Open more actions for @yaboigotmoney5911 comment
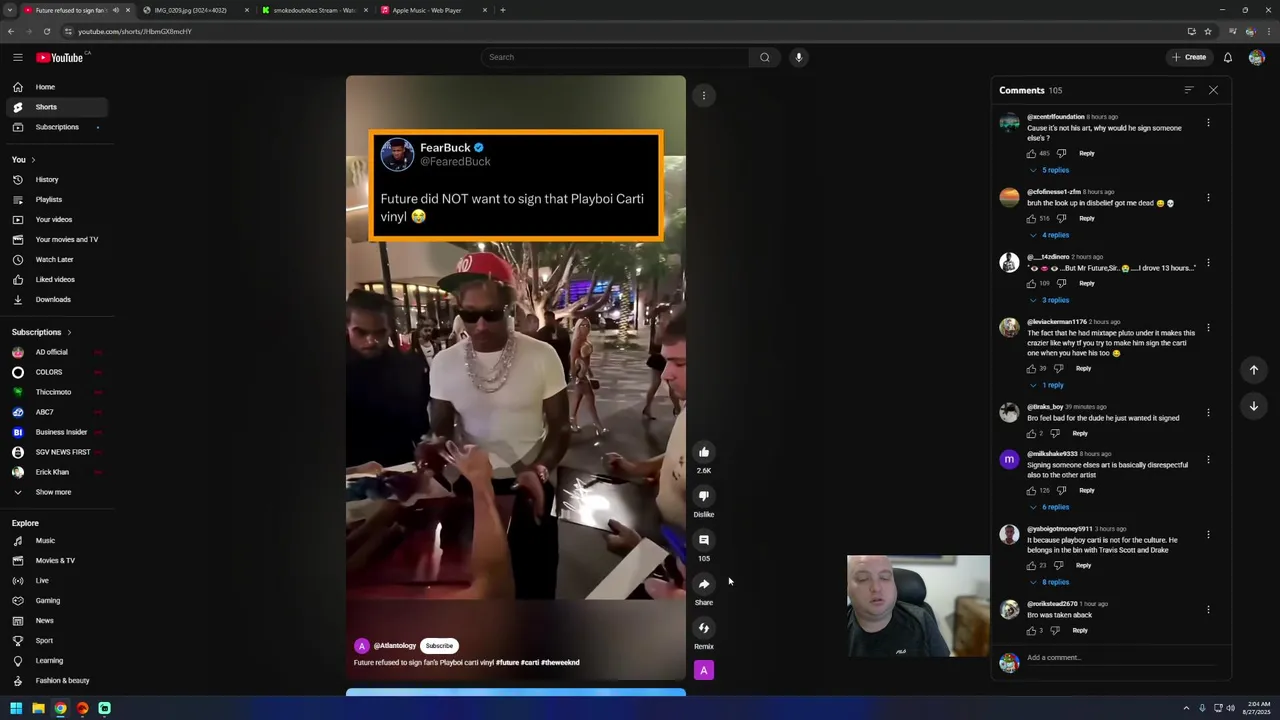 click(1208, 535)
